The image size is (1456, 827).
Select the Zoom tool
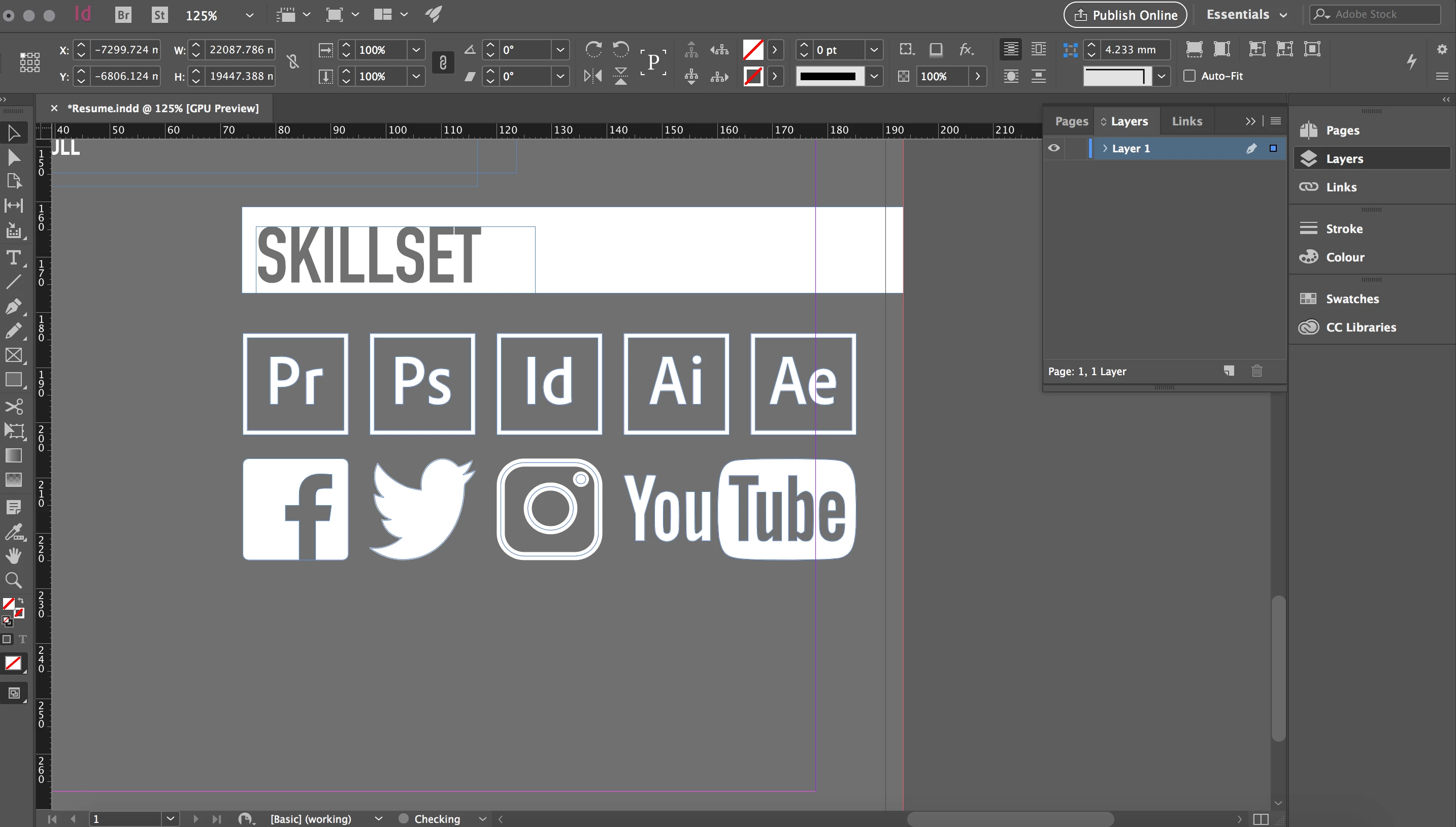point(13,580)
